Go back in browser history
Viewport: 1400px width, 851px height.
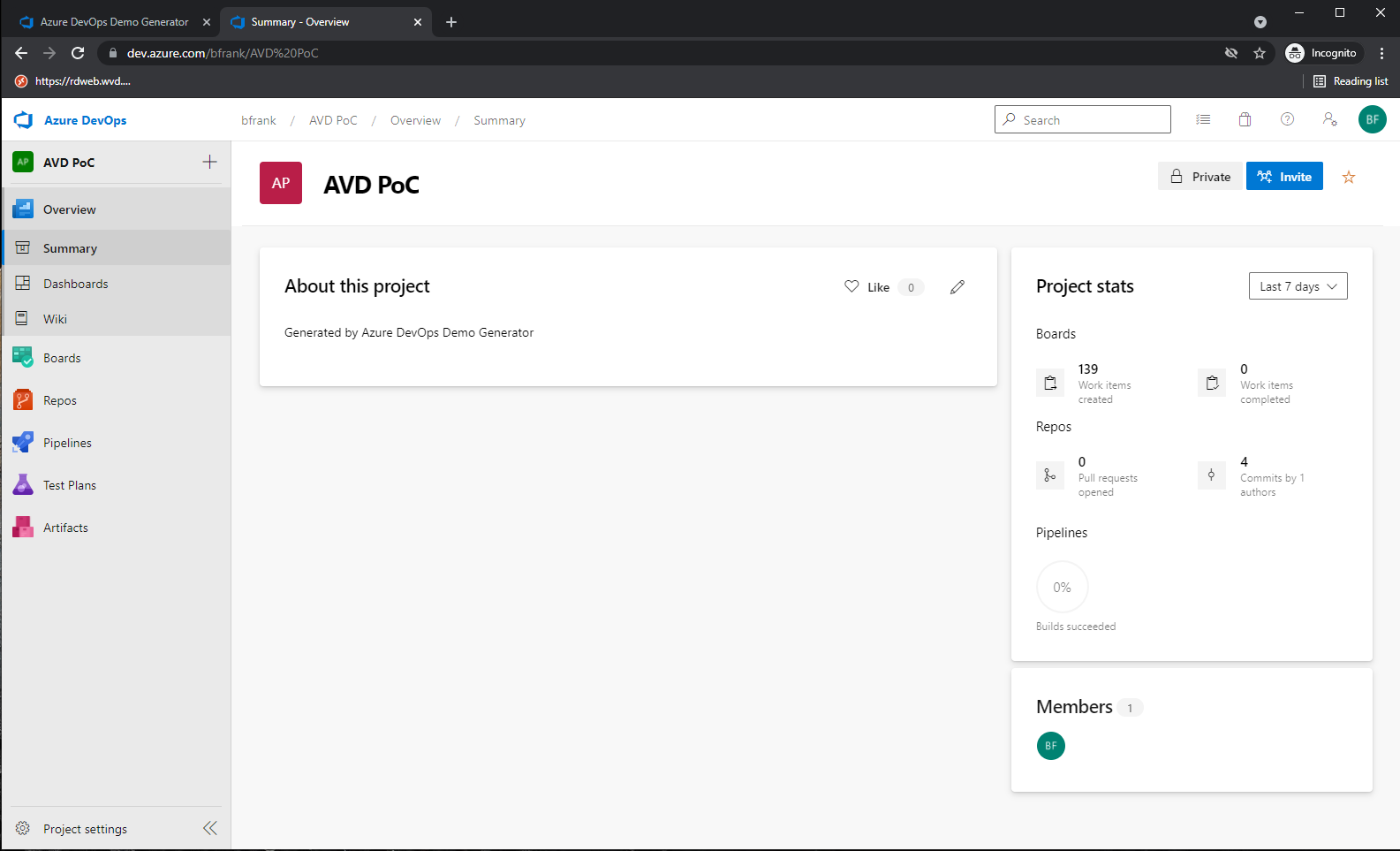21,53
